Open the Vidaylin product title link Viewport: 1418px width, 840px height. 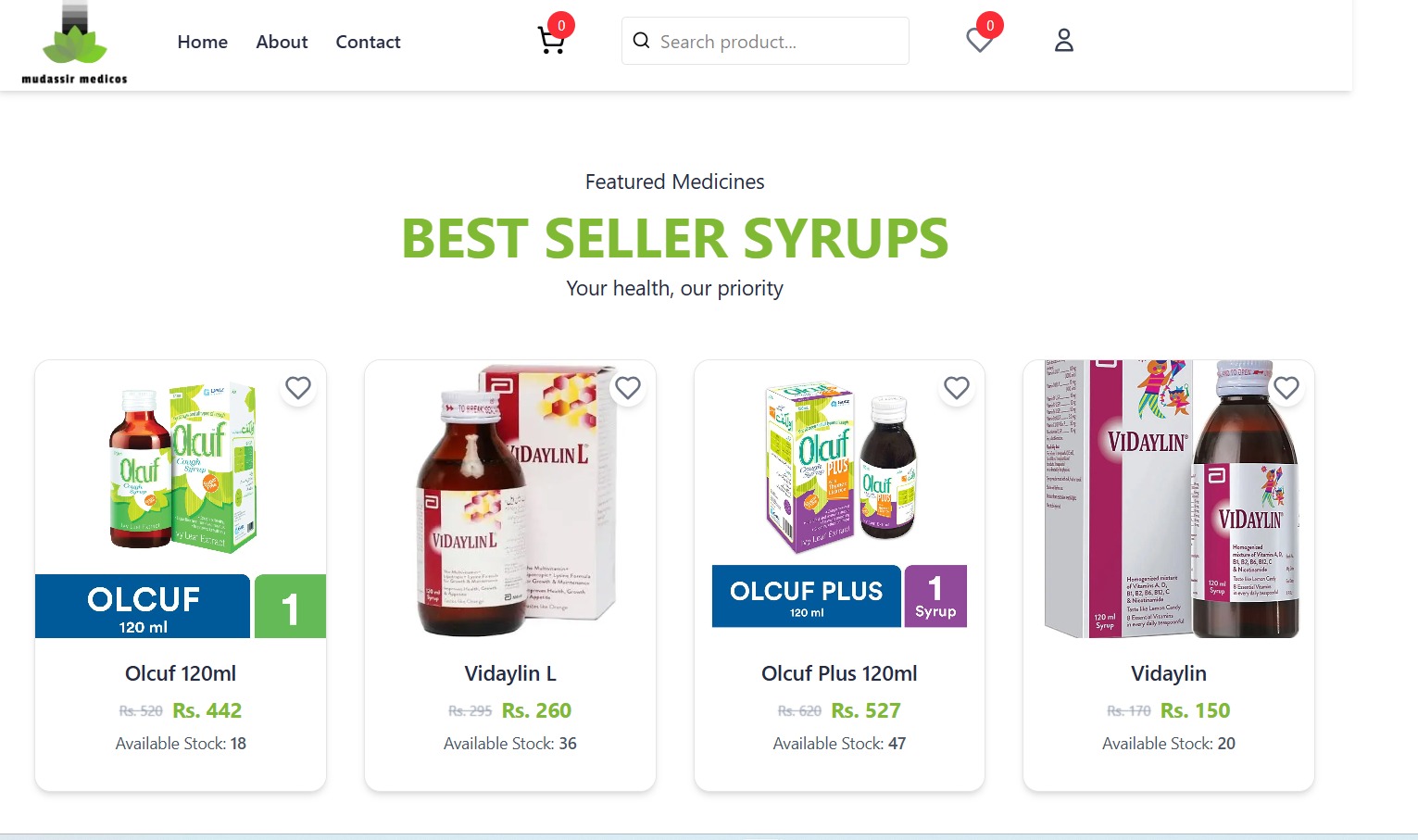click(x=1169, y=673)
